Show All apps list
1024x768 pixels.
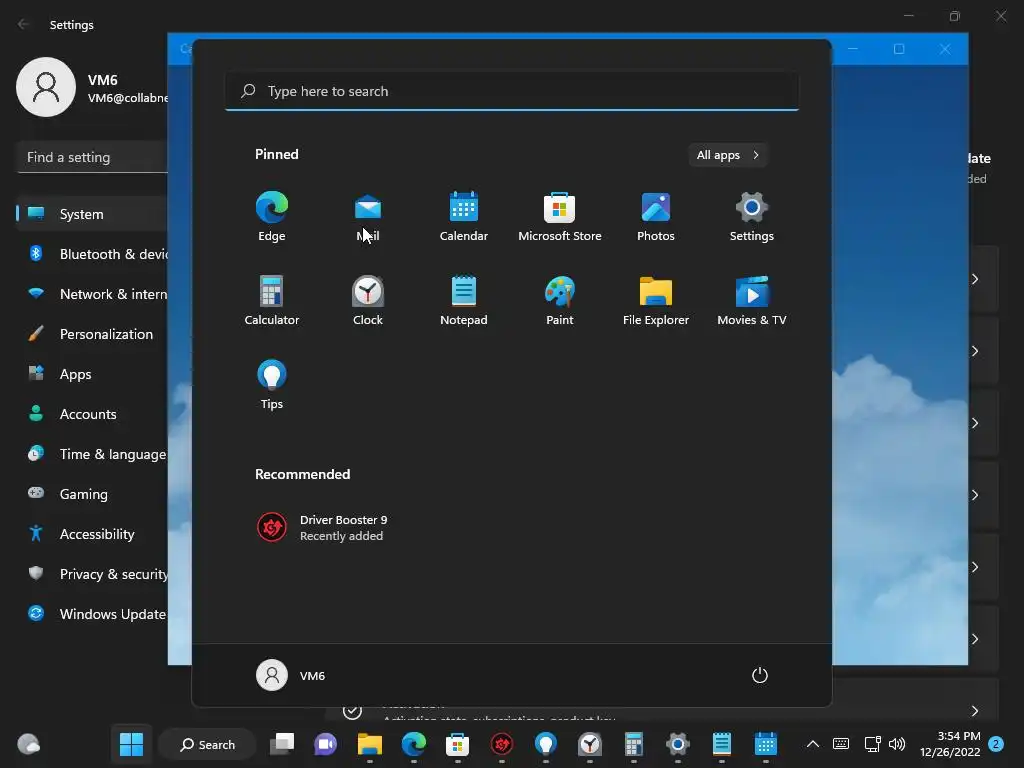click(728, 155)
